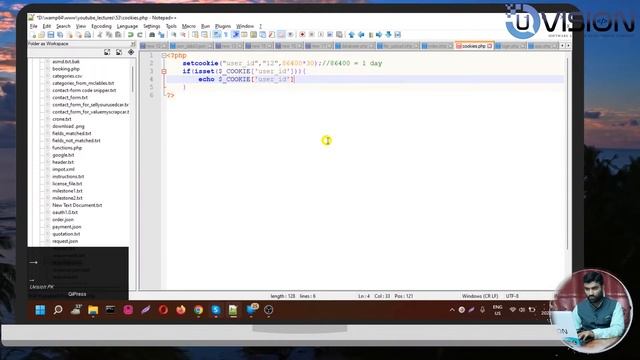Screen dimensions: 640x360
Task: Click the Cut toolbar icon
Action: [100, 35]
